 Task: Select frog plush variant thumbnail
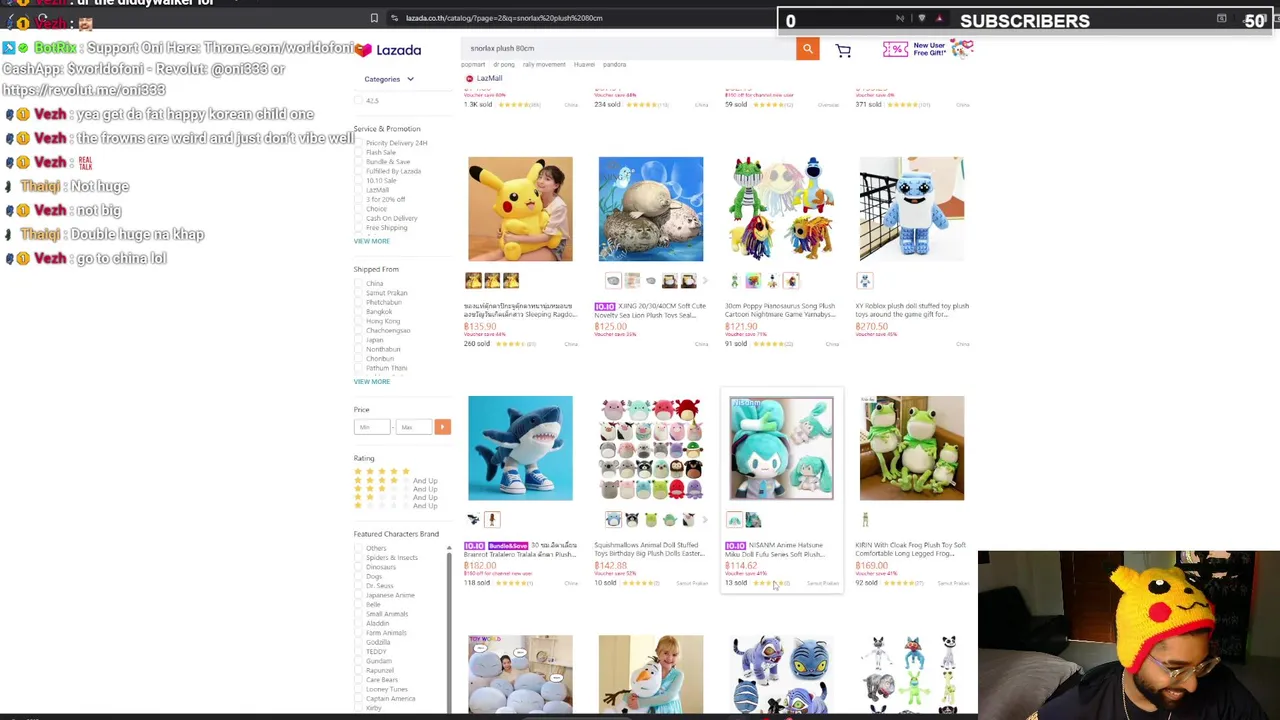[865, 520]
